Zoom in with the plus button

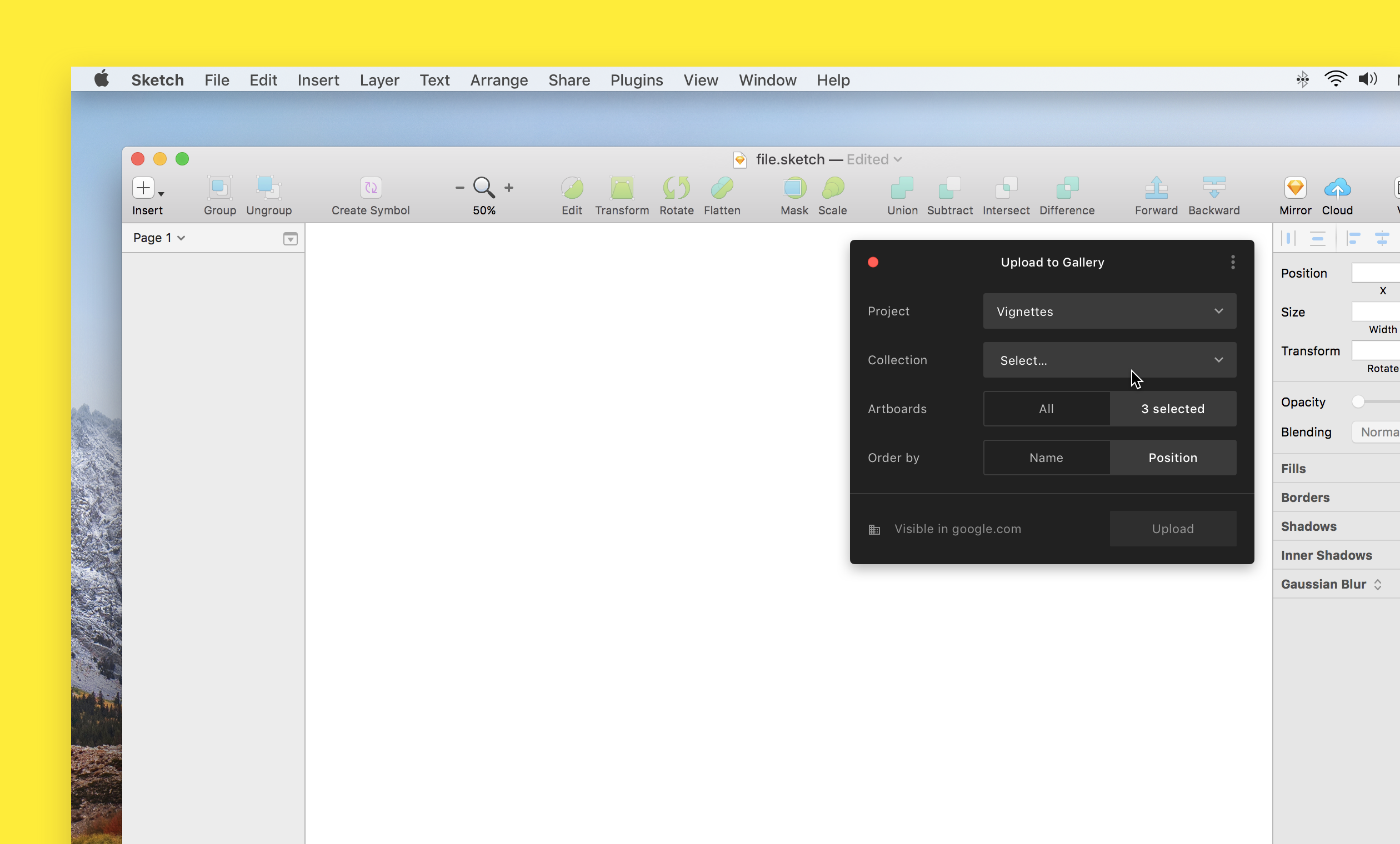coord(509,188)
